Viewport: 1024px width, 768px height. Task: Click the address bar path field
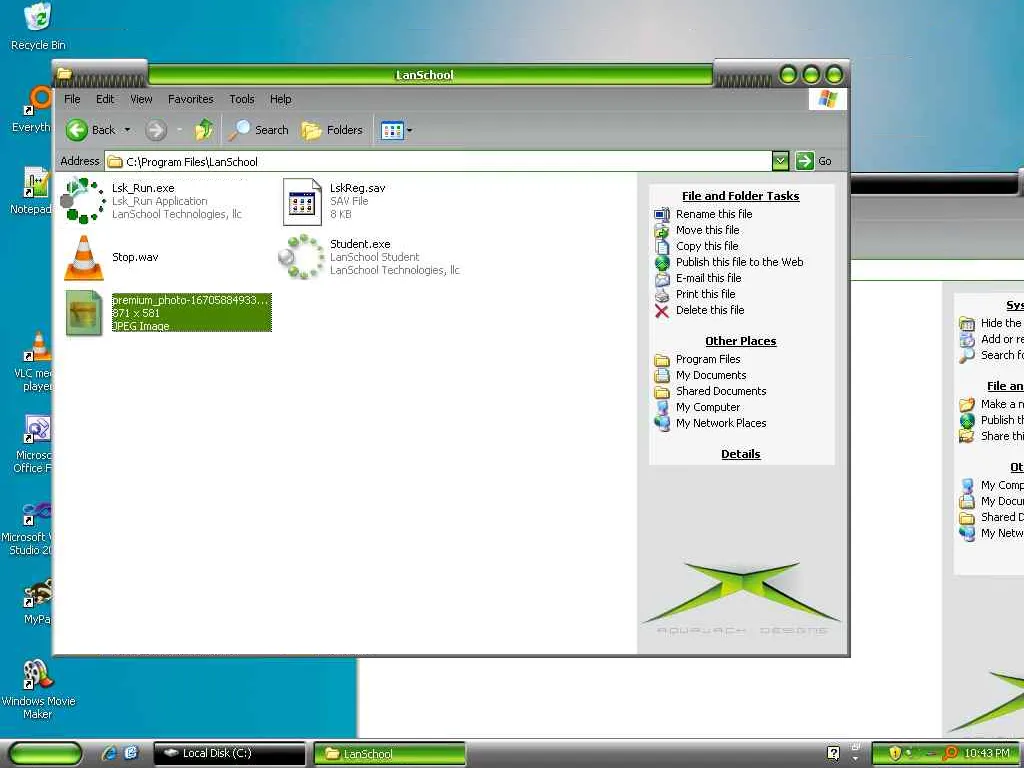(x=438, y=161)
